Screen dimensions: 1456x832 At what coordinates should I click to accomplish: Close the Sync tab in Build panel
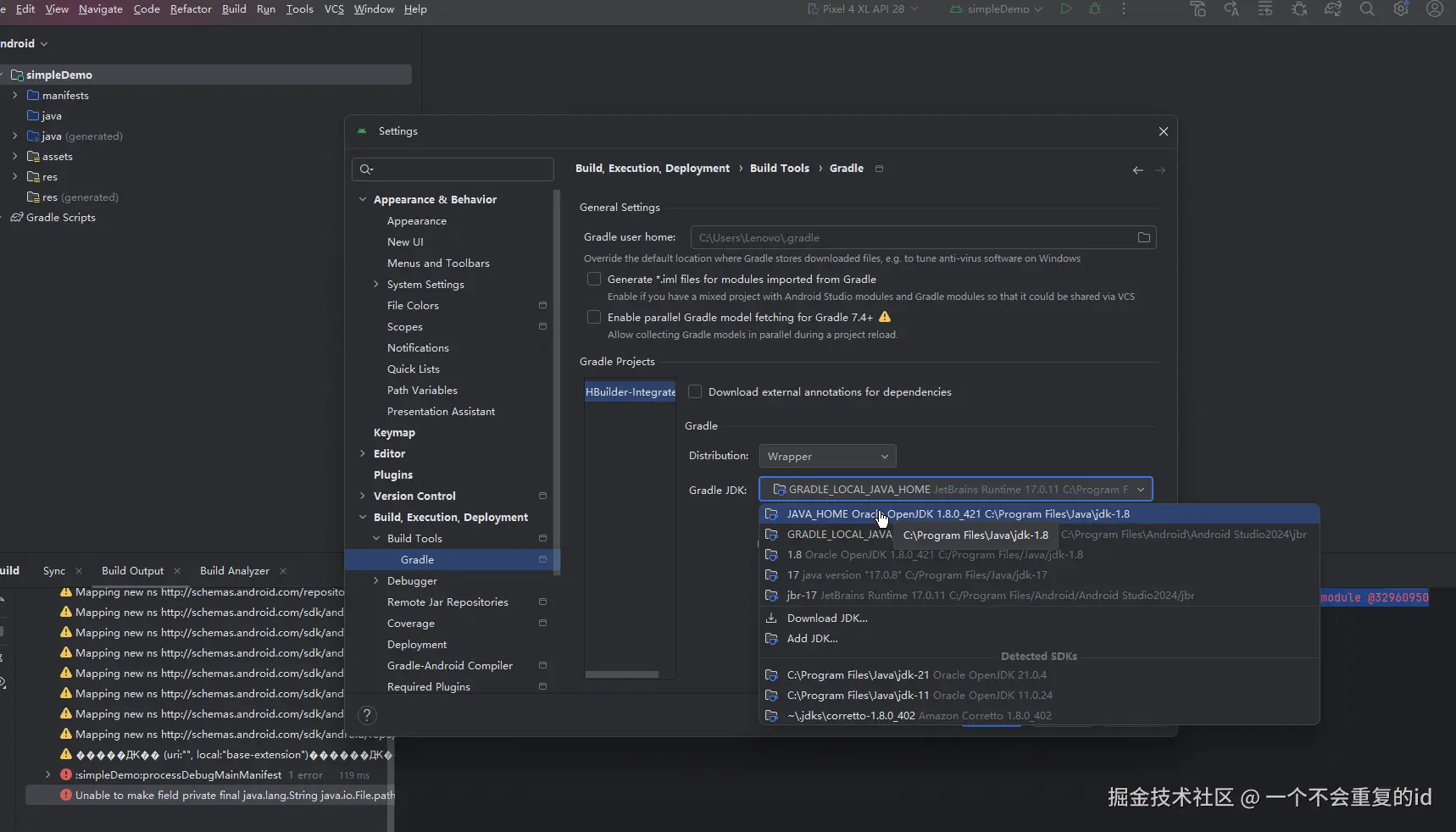(79, 571)
